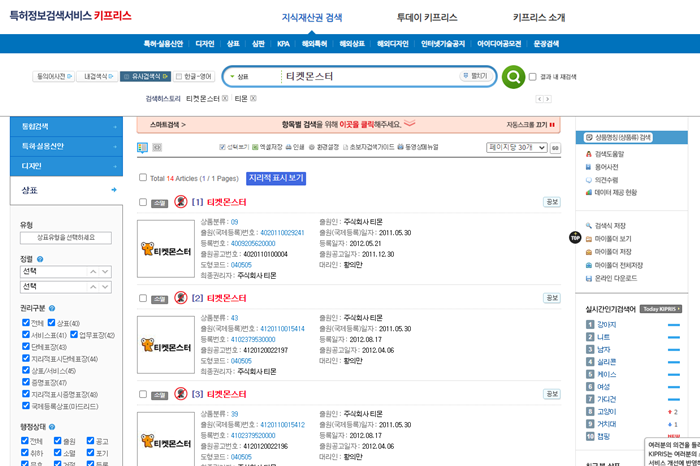Image resolution: width=700 pixels, height=466 pixels.
Task: Uncheck 서비스표(41) rights filter
Action: (x=26, y=334)
